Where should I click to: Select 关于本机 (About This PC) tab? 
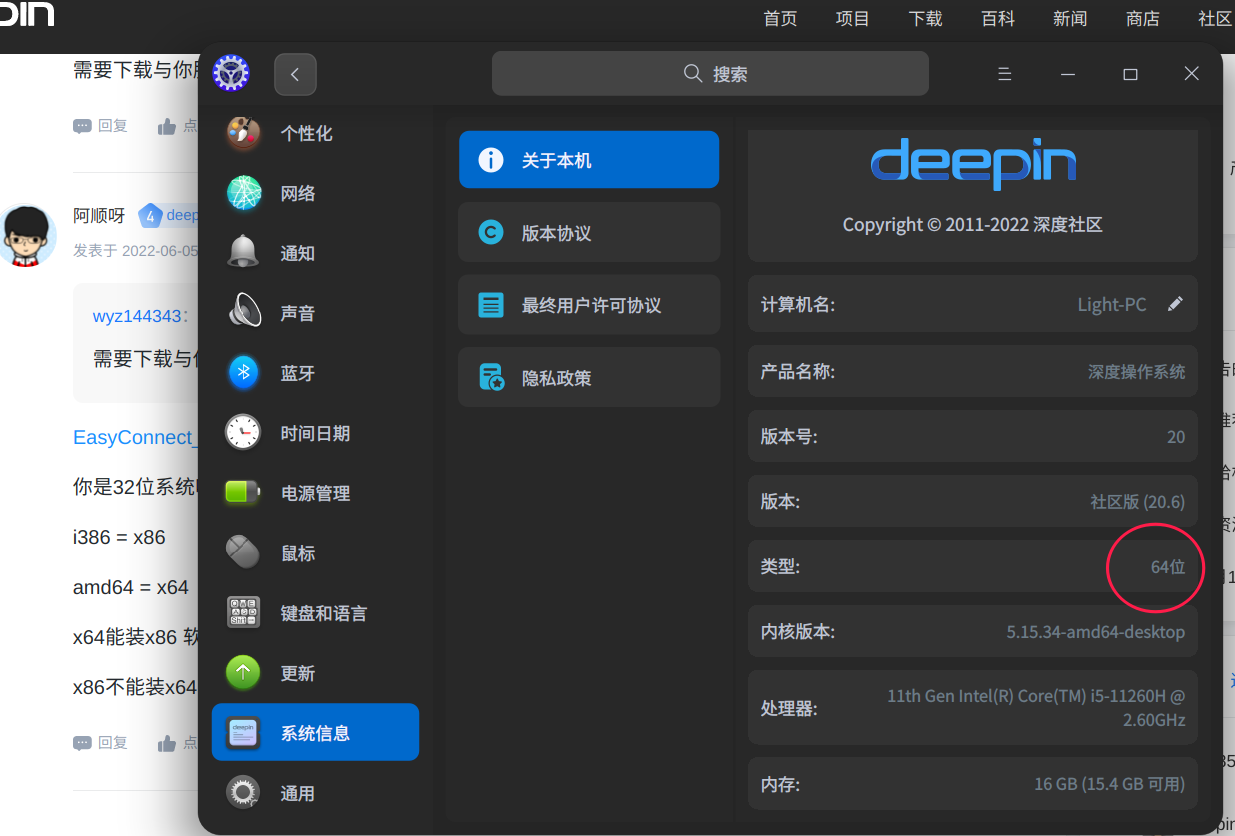tap(588, 159)
